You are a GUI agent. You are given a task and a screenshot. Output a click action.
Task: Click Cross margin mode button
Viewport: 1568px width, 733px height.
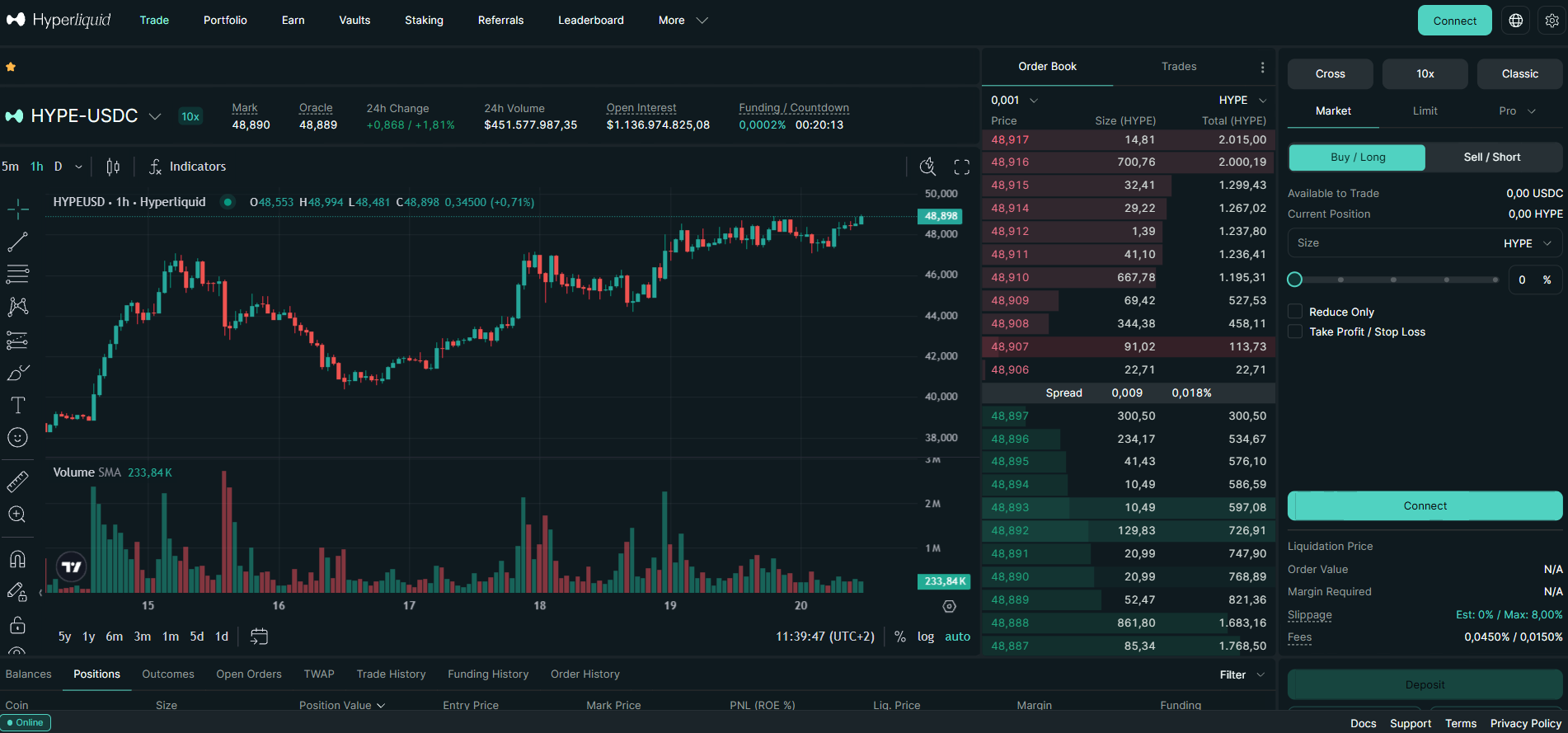coord(1330,74)
